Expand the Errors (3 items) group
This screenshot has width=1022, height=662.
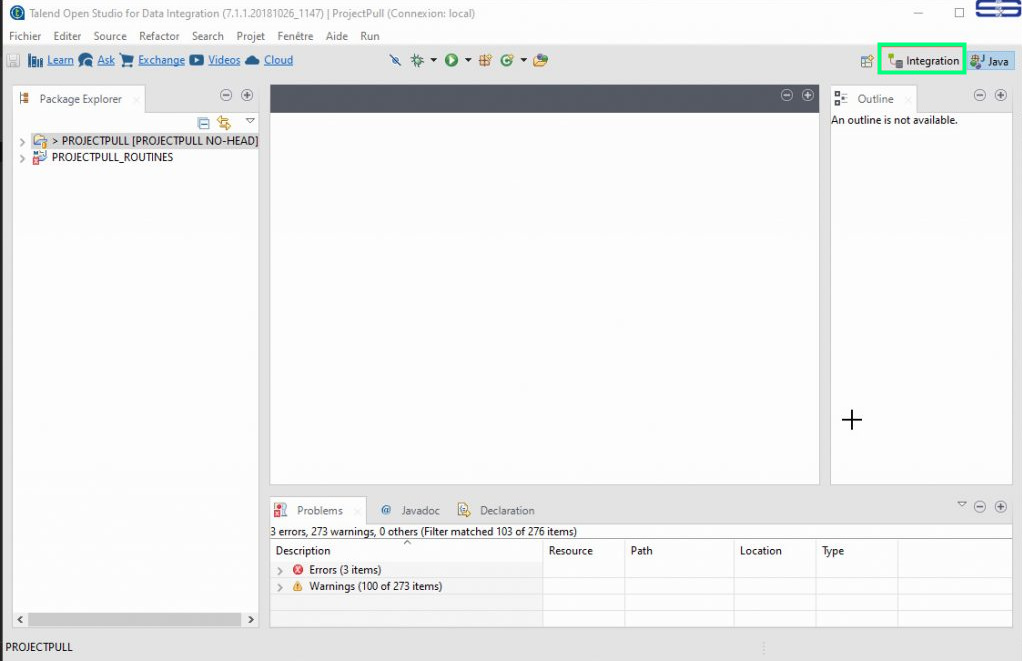(x=280, y=571)
